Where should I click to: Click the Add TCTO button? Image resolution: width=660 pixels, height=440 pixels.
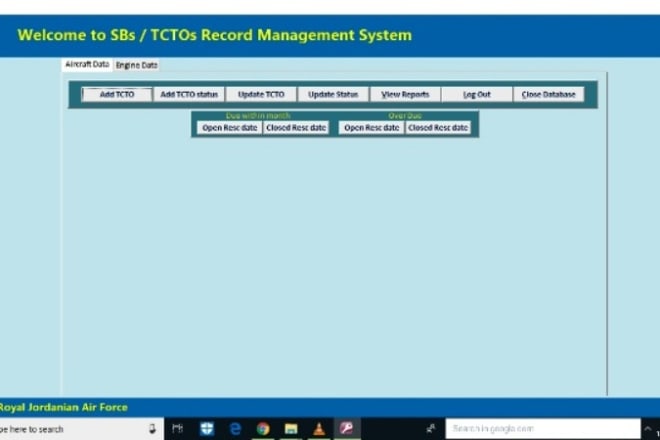[x=117, y=95]
